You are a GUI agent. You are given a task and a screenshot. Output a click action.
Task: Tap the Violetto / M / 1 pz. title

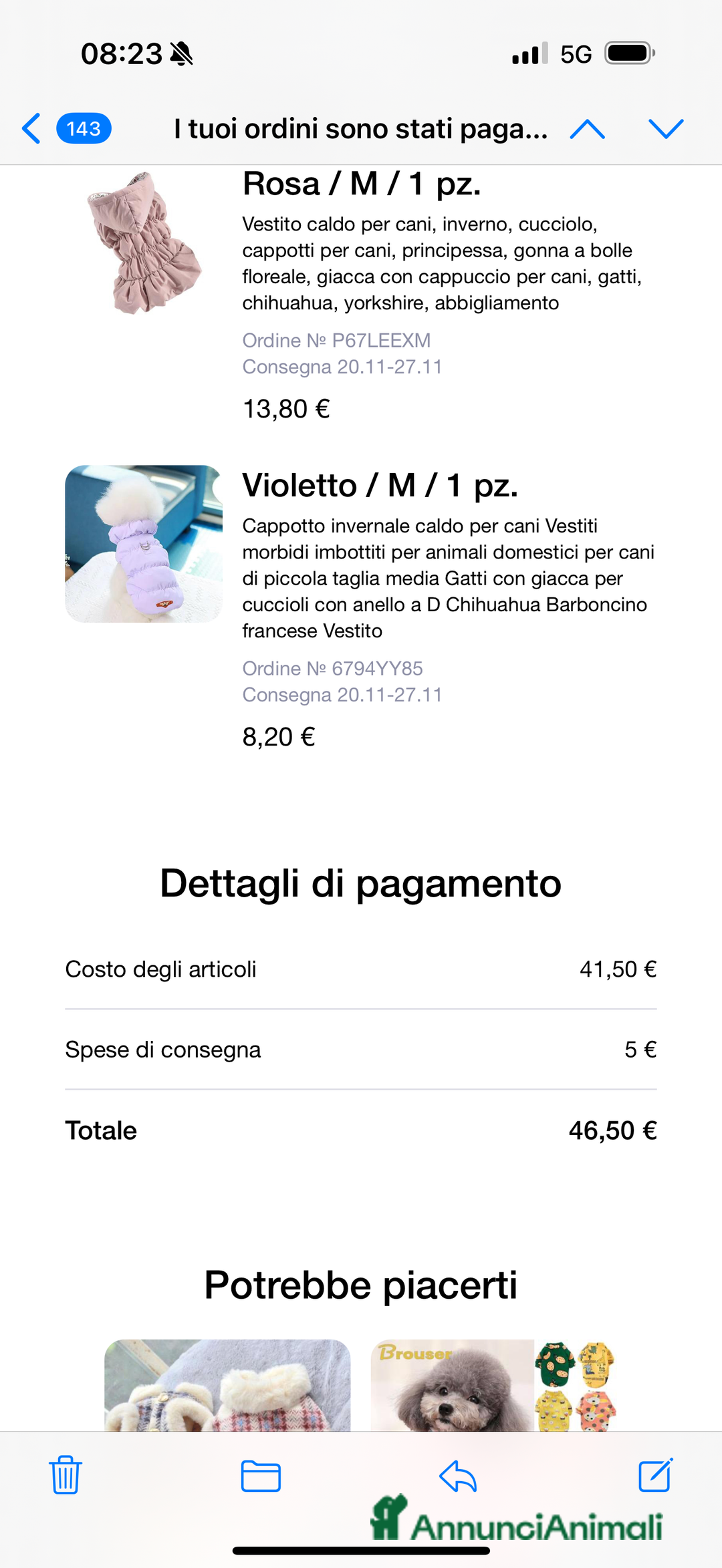[380, 486]
